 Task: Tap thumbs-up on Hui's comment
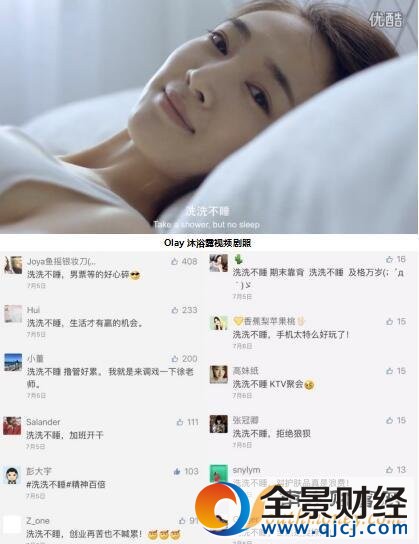tap(174, 310)
